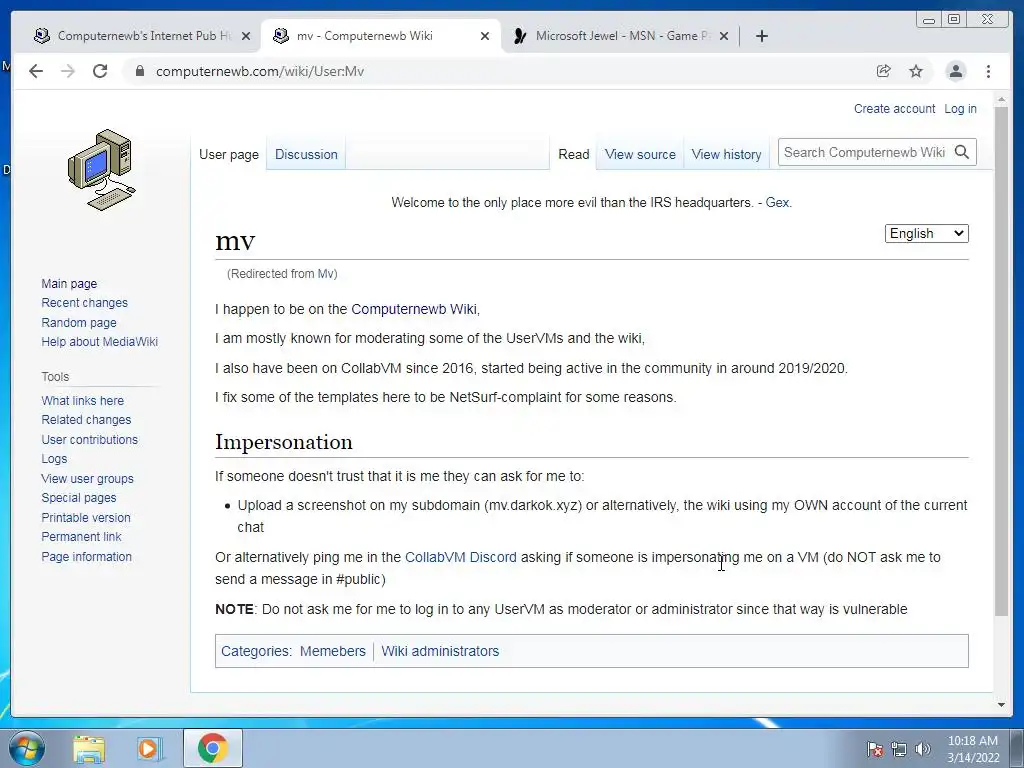
Task: Open Help about MediaWiki
Action: [99, 342]
